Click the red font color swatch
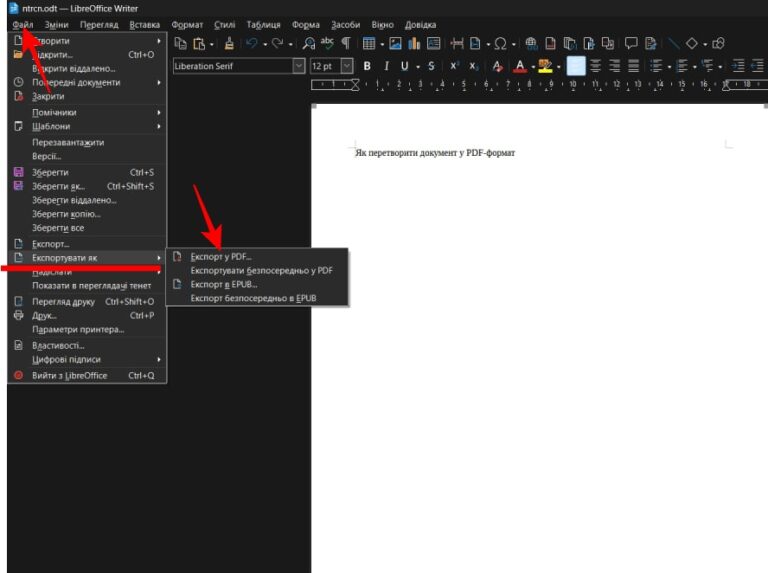 coord(519,66)
